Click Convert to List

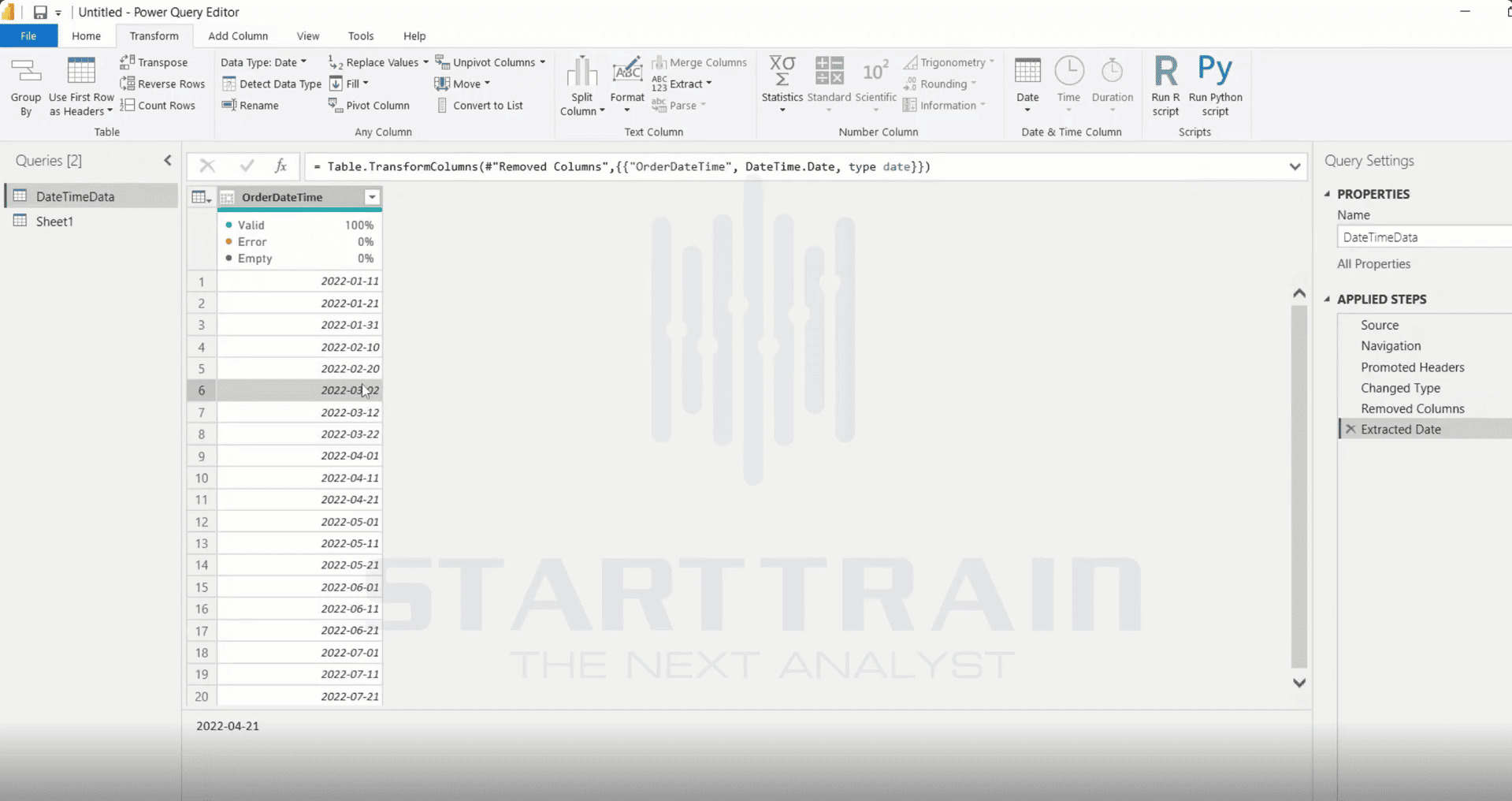tap(480, 105)
